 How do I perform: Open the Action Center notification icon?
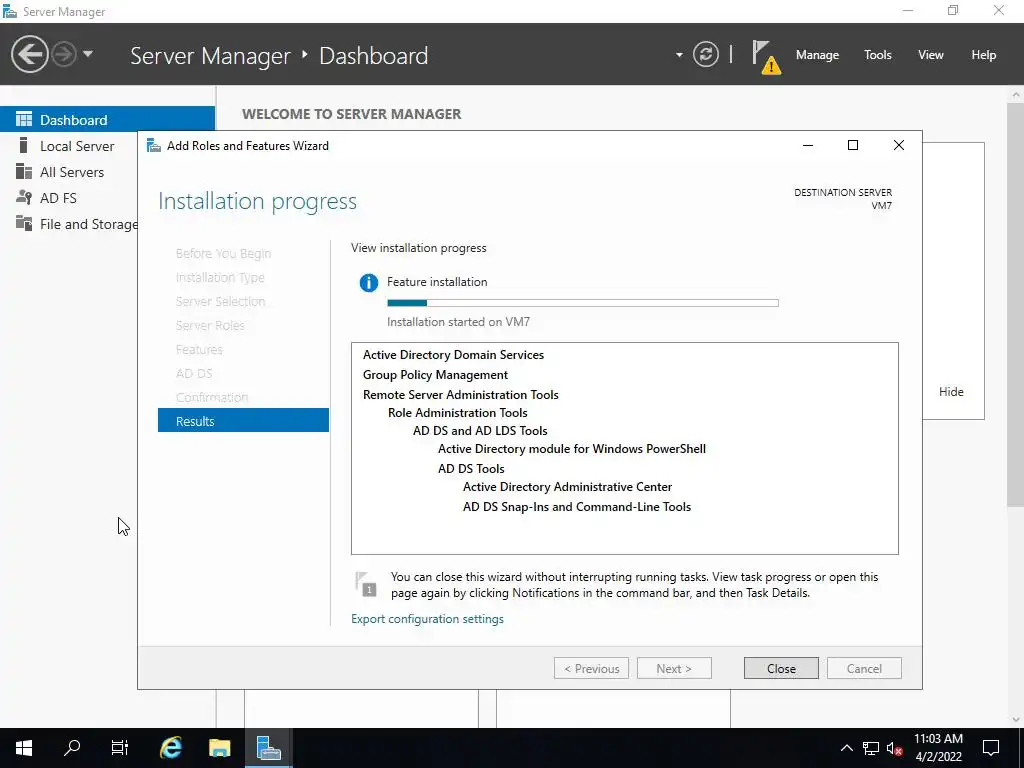pyautogui.click(x=991, y=748)
